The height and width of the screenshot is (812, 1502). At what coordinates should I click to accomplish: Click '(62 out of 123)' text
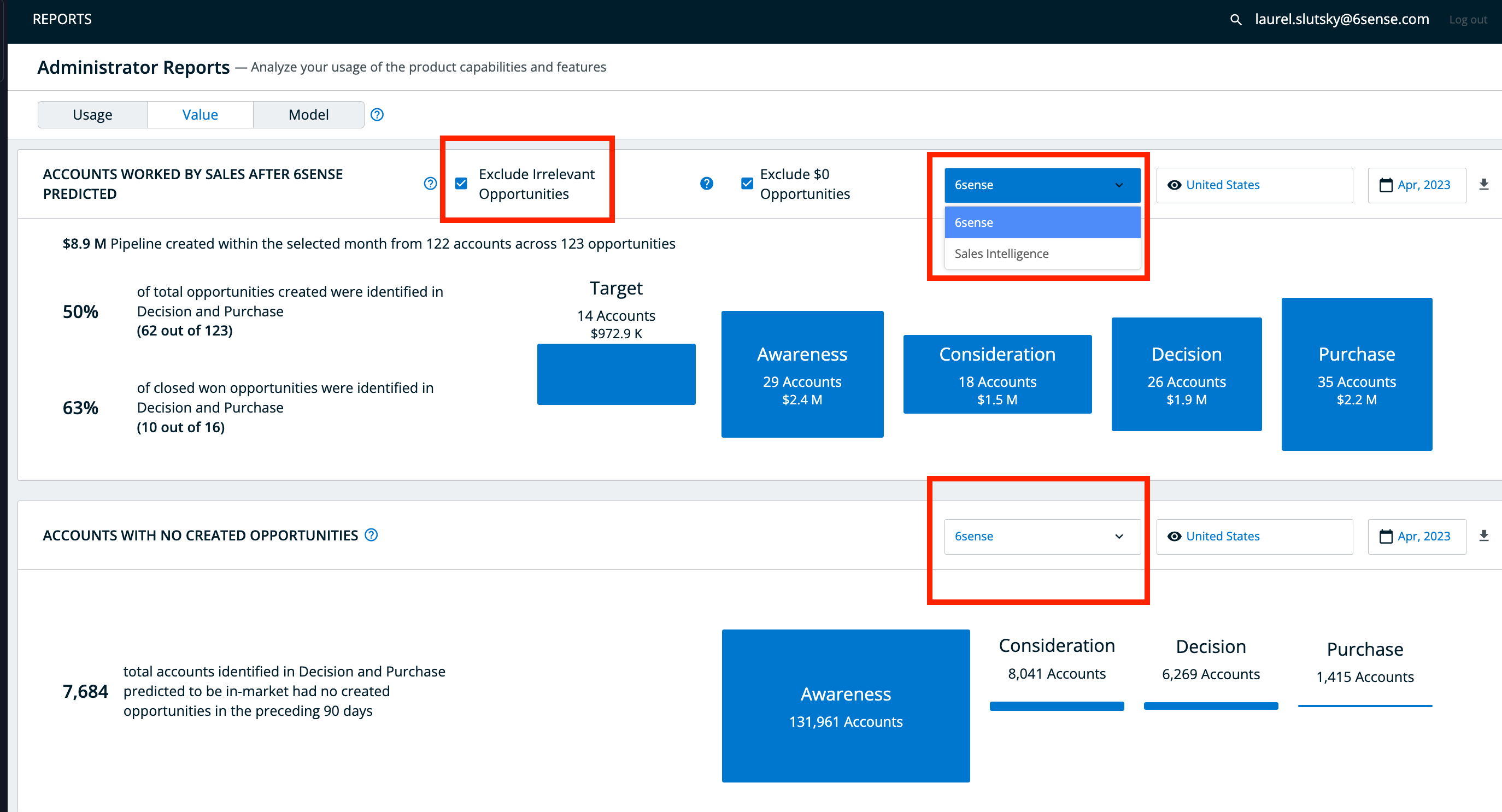185,331
